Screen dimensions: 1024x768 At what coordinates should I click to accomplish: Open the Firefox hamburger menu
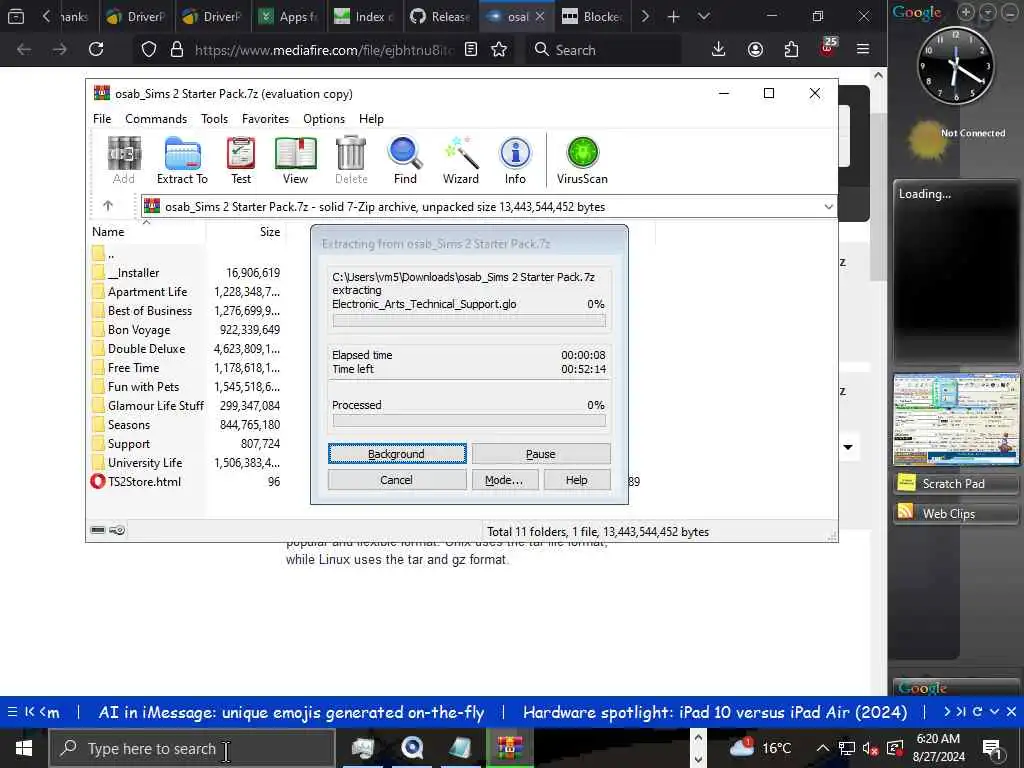coord(863,49)
